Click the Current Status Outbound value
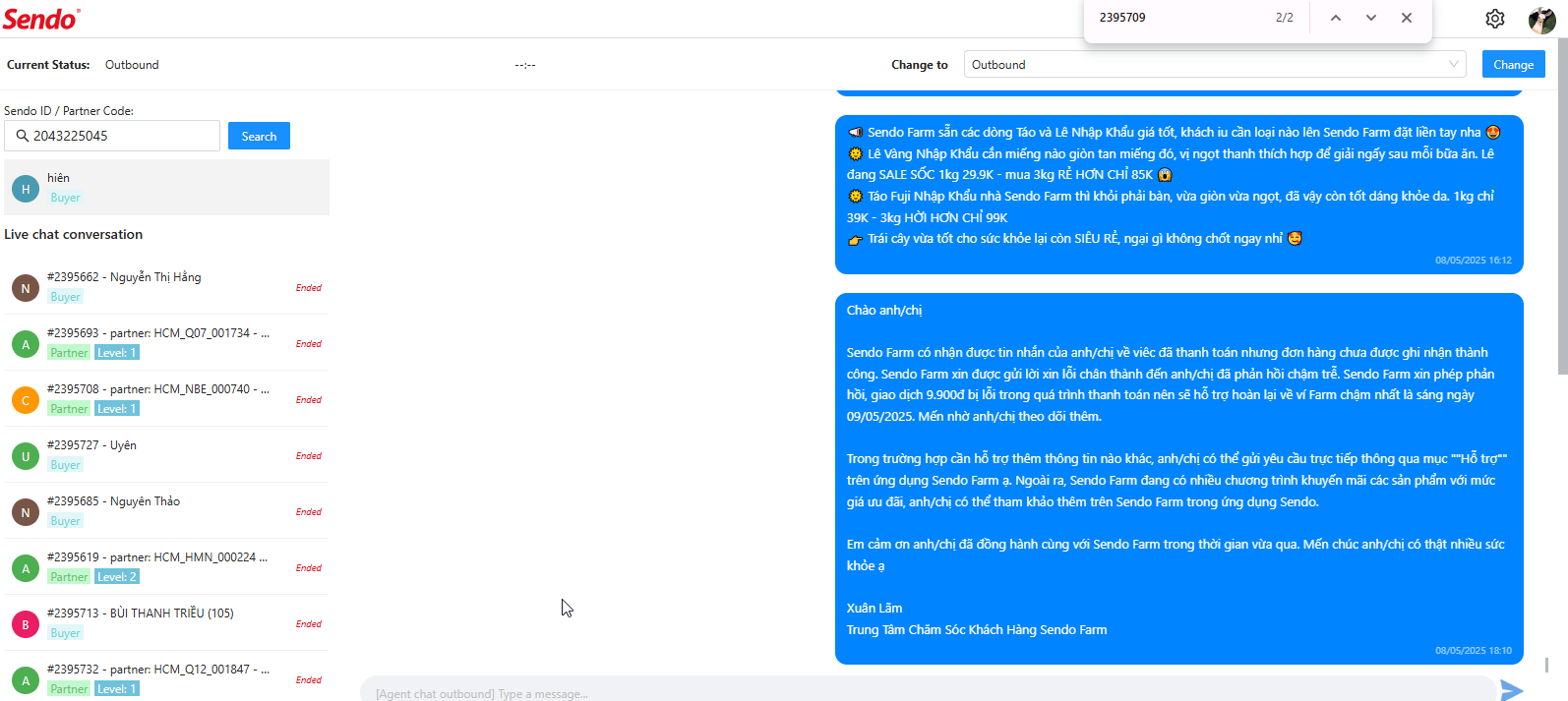 pyautogui.click(x=132, y=65)
